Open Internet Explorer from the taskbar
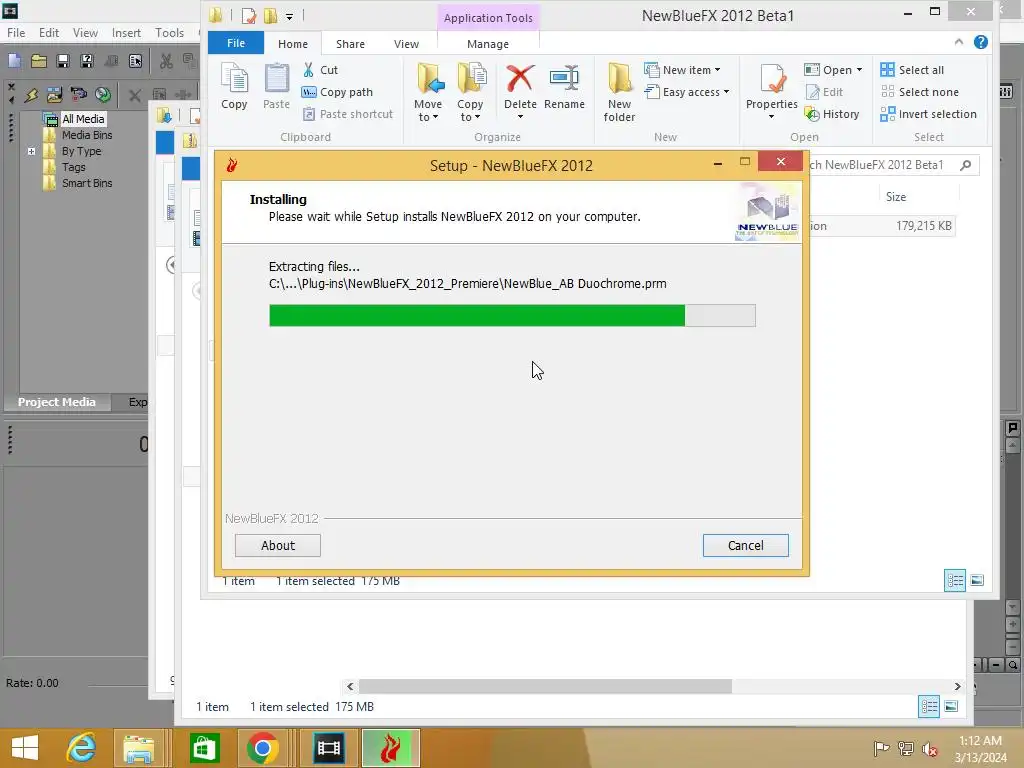This screenshot has height=768, width=1024. (x=81, y=748)
